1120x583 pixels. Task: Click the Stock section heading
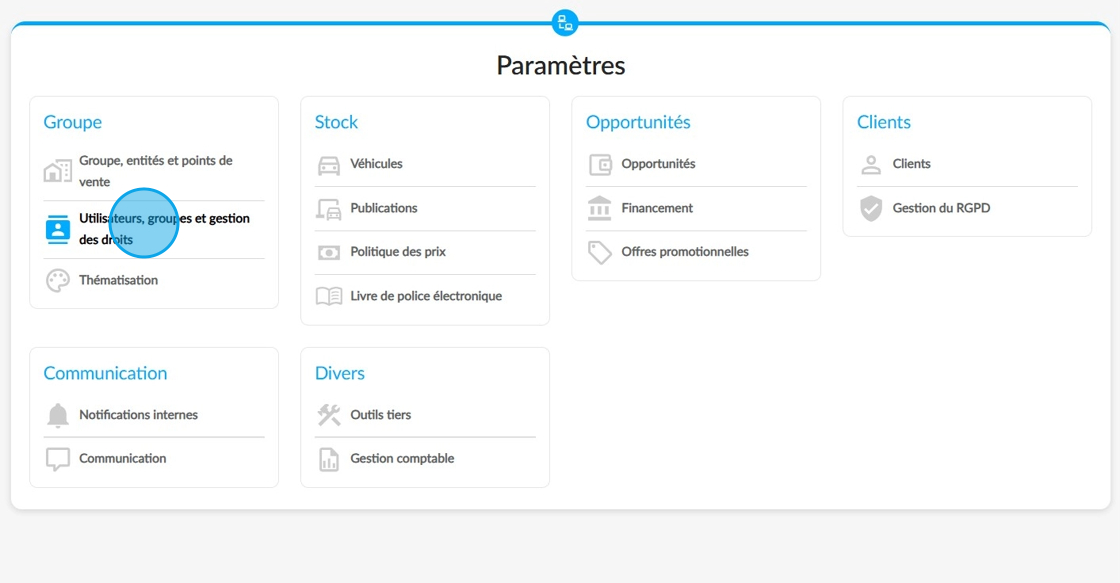(336, 122)
